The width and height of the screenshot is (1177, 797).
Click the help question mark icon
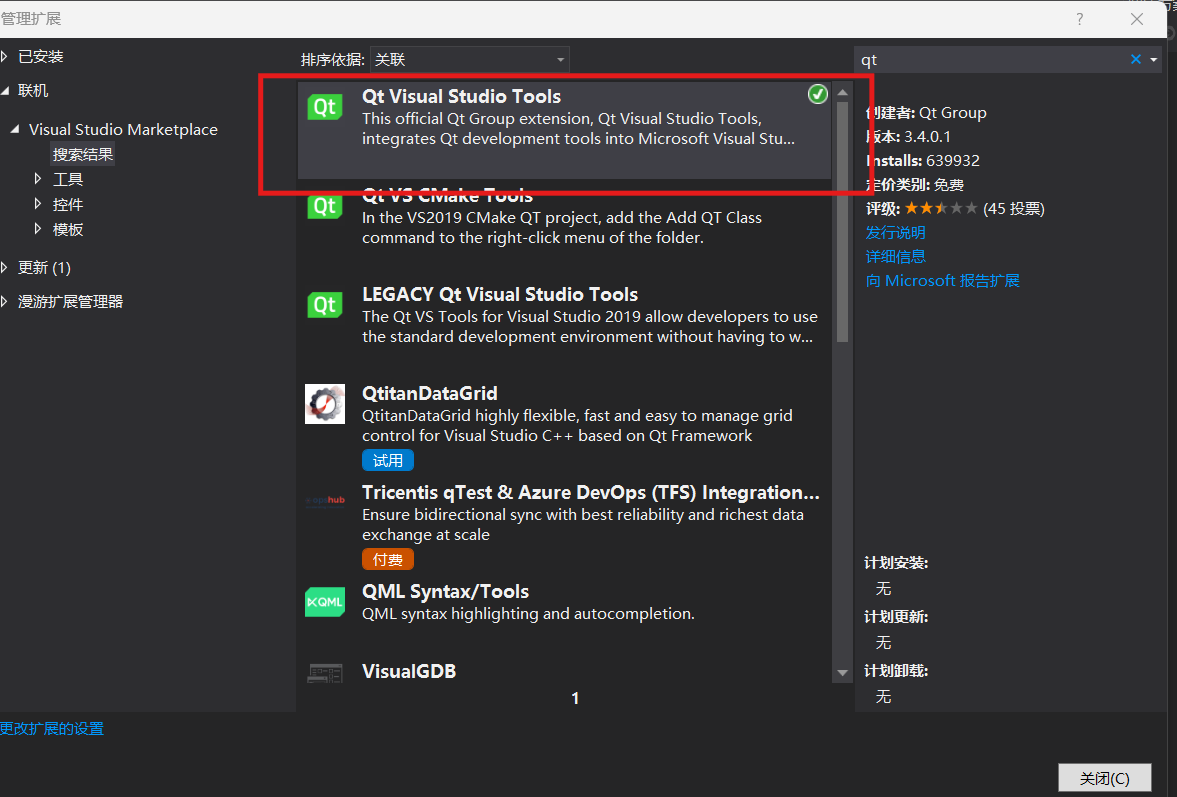click(x=1078, y=20)
